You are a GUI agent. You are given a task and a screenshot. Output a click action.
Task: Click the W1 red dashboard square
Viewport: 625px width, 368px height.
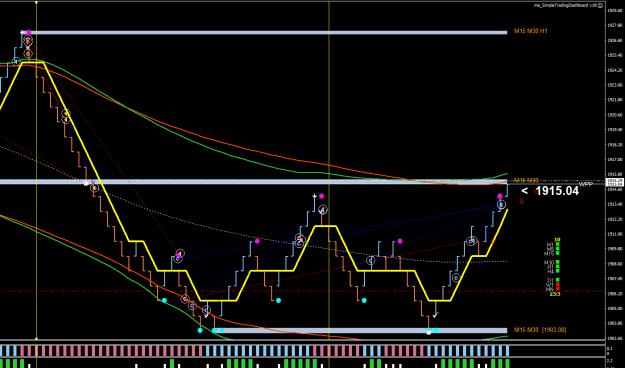[558, 284]
